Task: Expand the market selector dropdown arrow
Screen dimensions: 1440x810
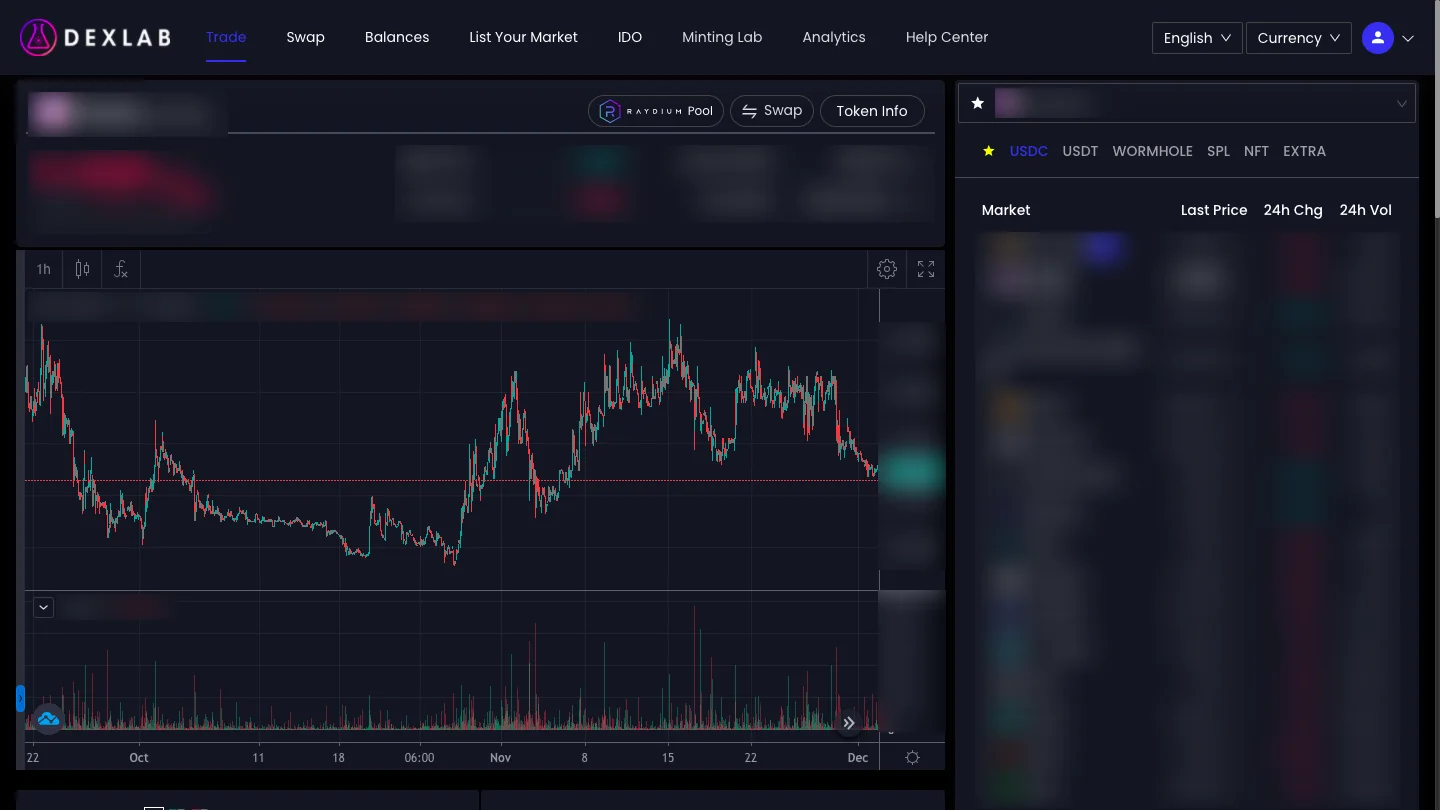Action: 1402,104
